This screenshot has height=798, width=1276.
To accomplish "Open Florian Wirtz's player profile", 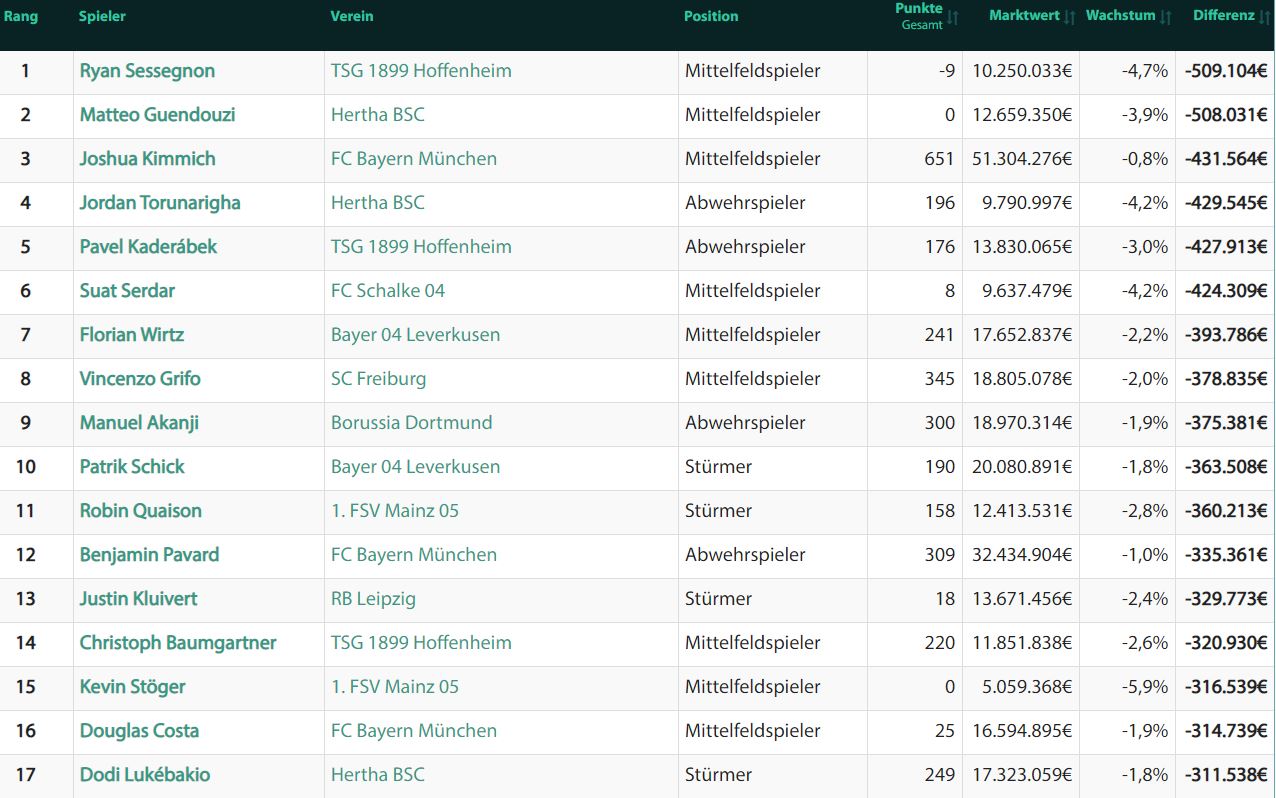I will coord(132,335).
